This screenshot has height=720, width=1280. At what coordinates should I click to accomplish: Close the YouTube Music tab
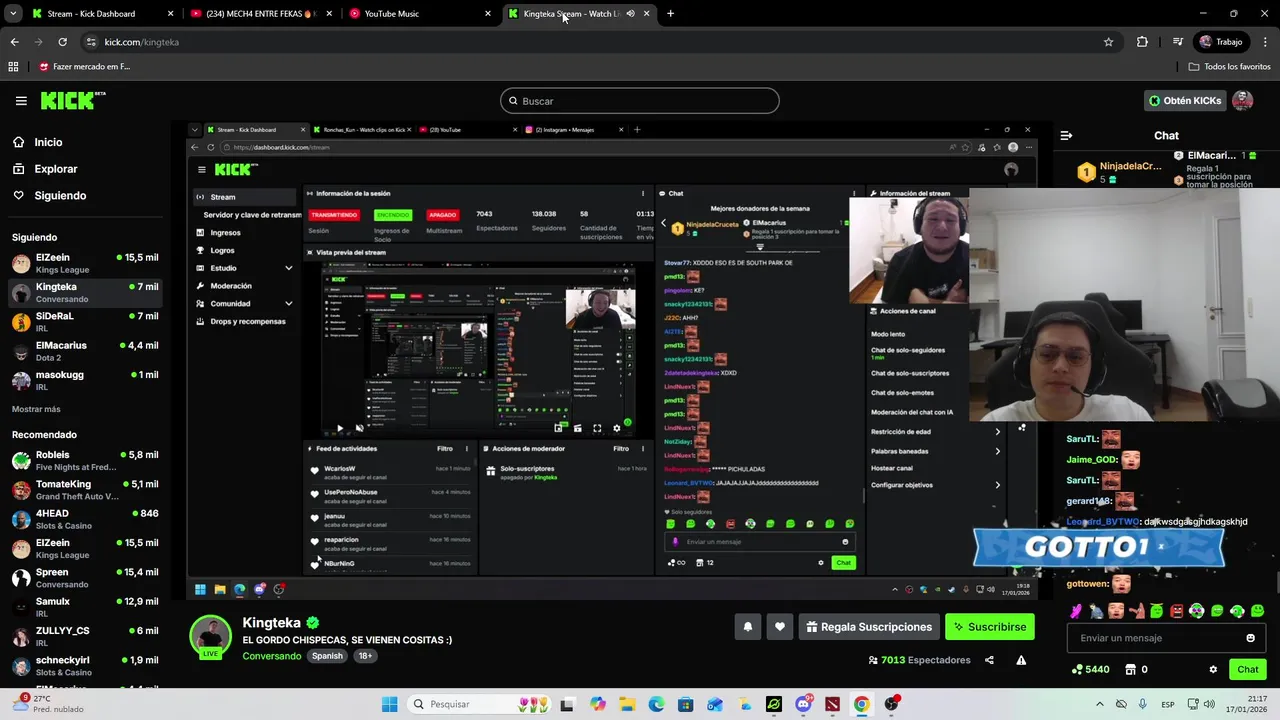(488, 14)
